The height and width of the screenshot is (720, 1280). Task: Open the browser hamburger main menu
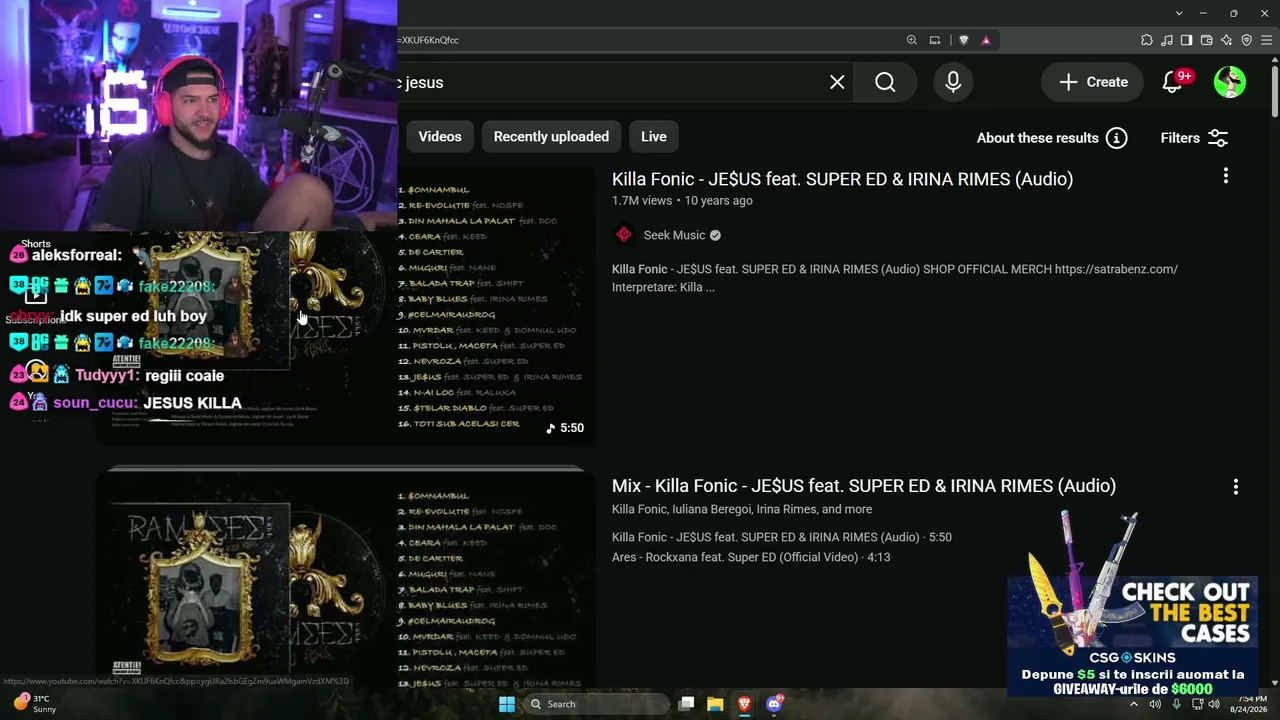(1268, 40)
